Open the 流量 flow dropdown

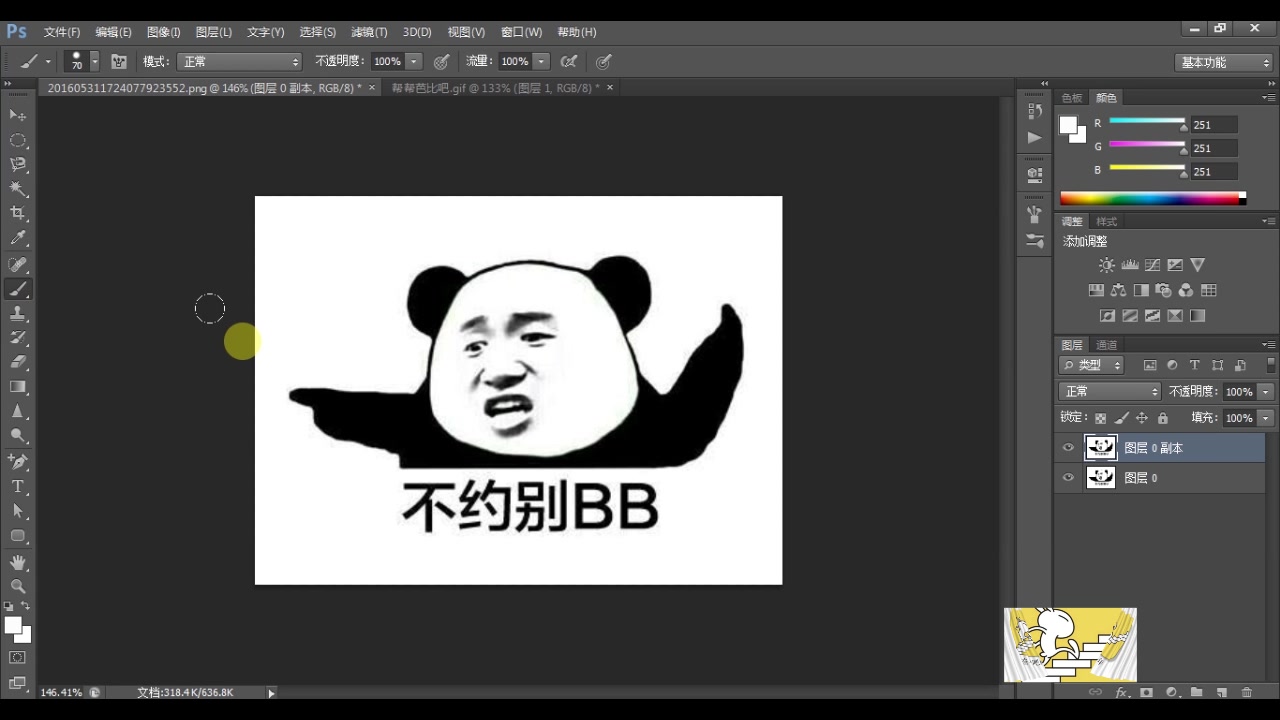[541, 61]
